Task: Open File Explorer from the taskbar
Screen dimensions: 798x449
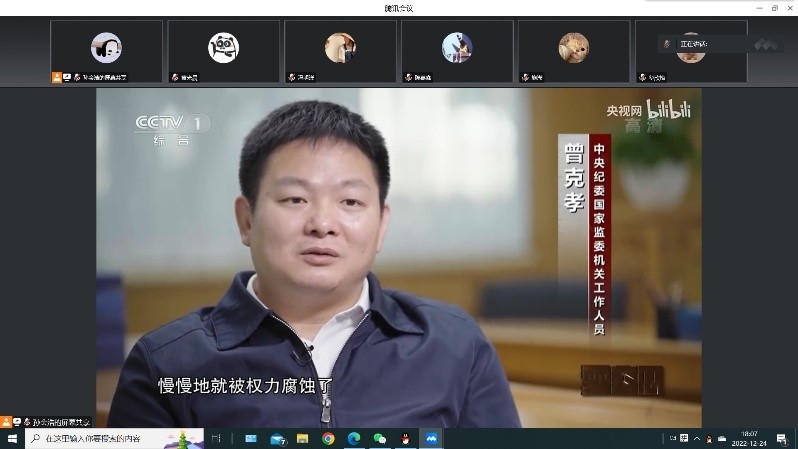Action: coord(303,439)
